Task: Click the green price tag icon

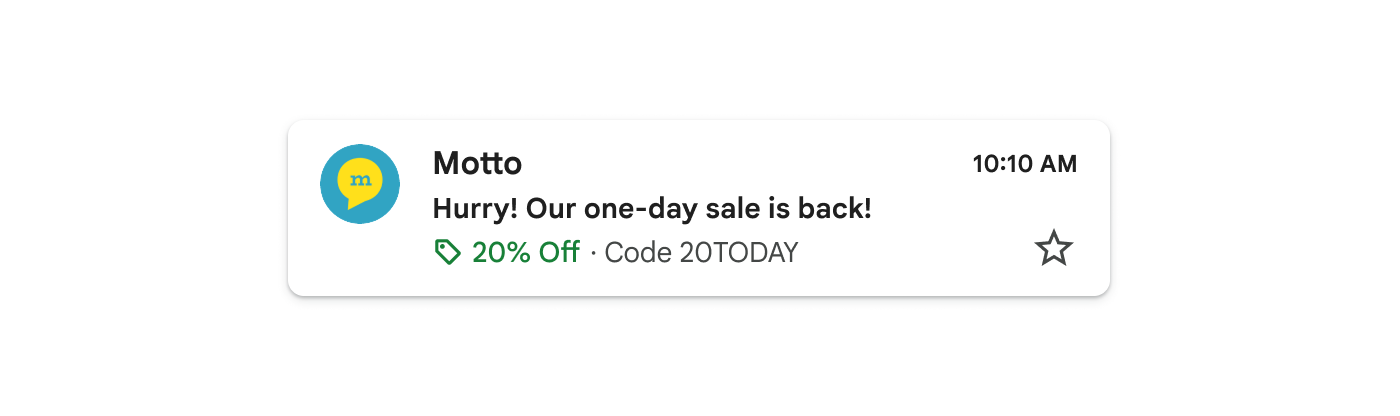Action: (447, 252)
